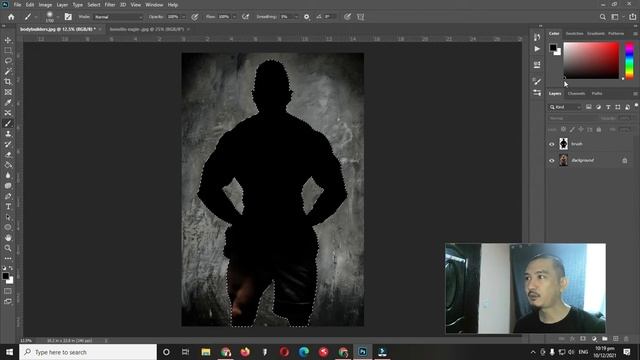Expand the Smoothing value dropdown
640x360 pixels.
[296, 17]
